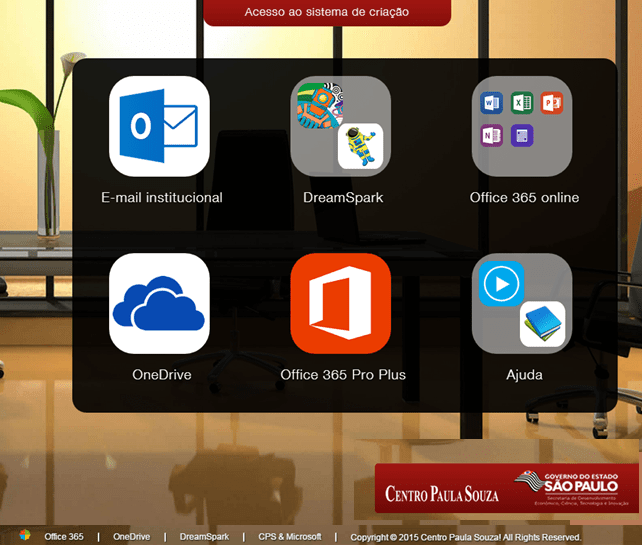Open the E-mail institucional Outlook icon
Image resolution: width=642 pixels, height=546 pixels.
pos(159,126)
